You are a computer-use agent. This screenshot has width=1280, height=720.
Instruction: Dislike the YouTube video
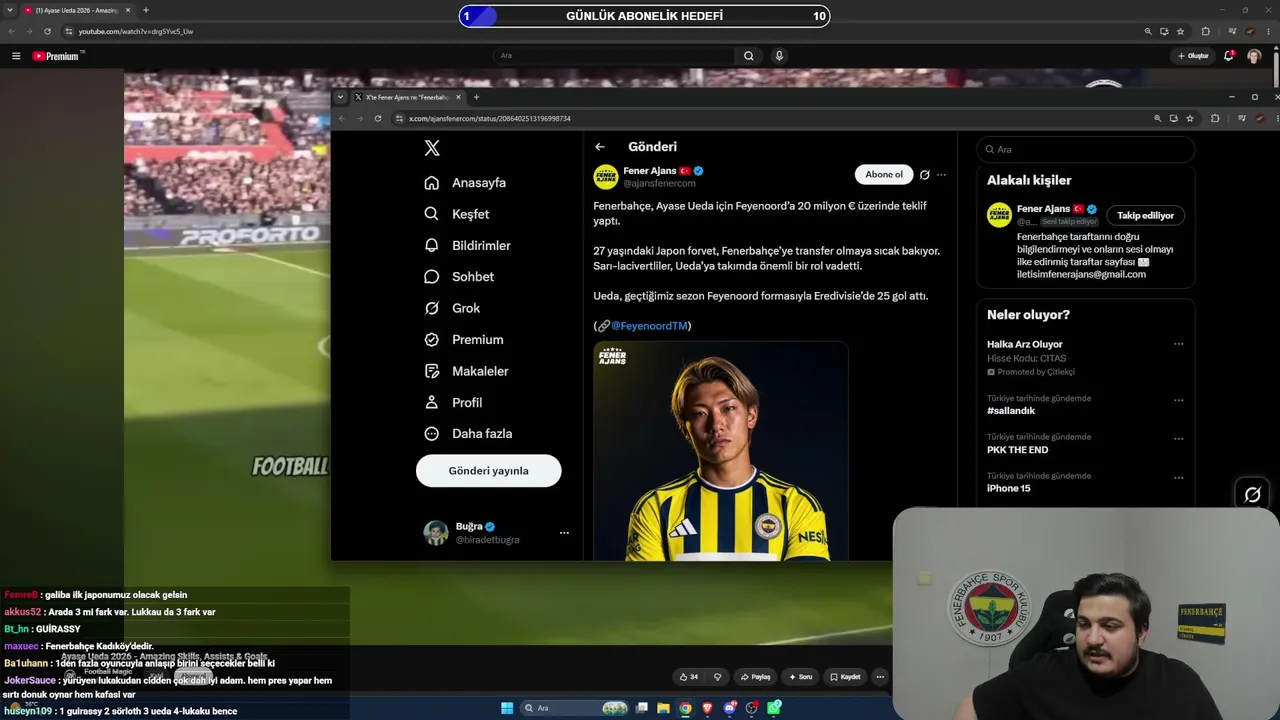tap(717, 677)
